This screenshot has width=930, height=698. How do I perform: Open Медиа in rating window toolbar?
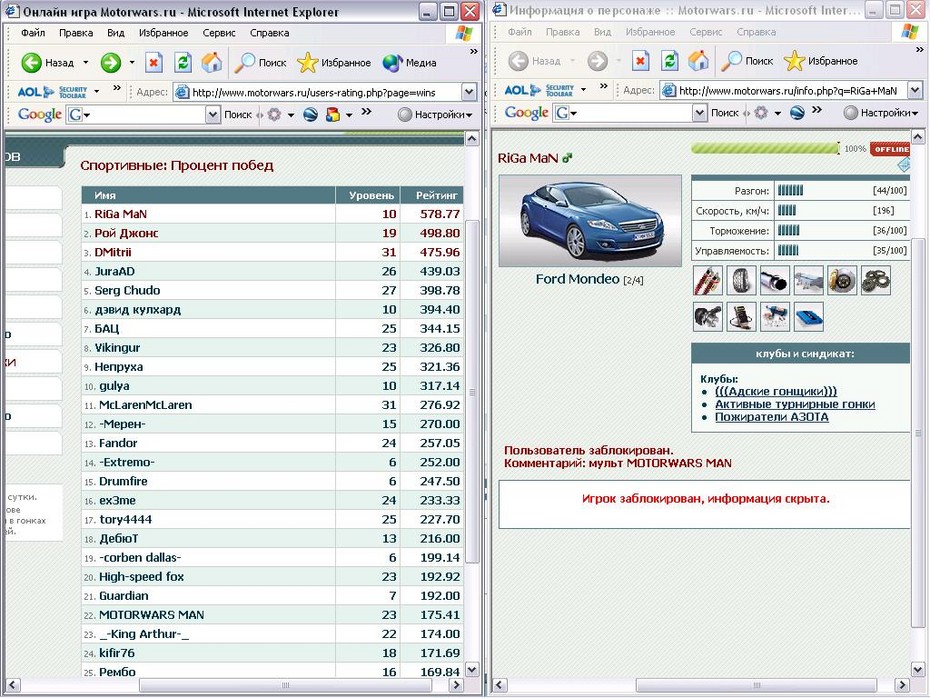point(410,62)
